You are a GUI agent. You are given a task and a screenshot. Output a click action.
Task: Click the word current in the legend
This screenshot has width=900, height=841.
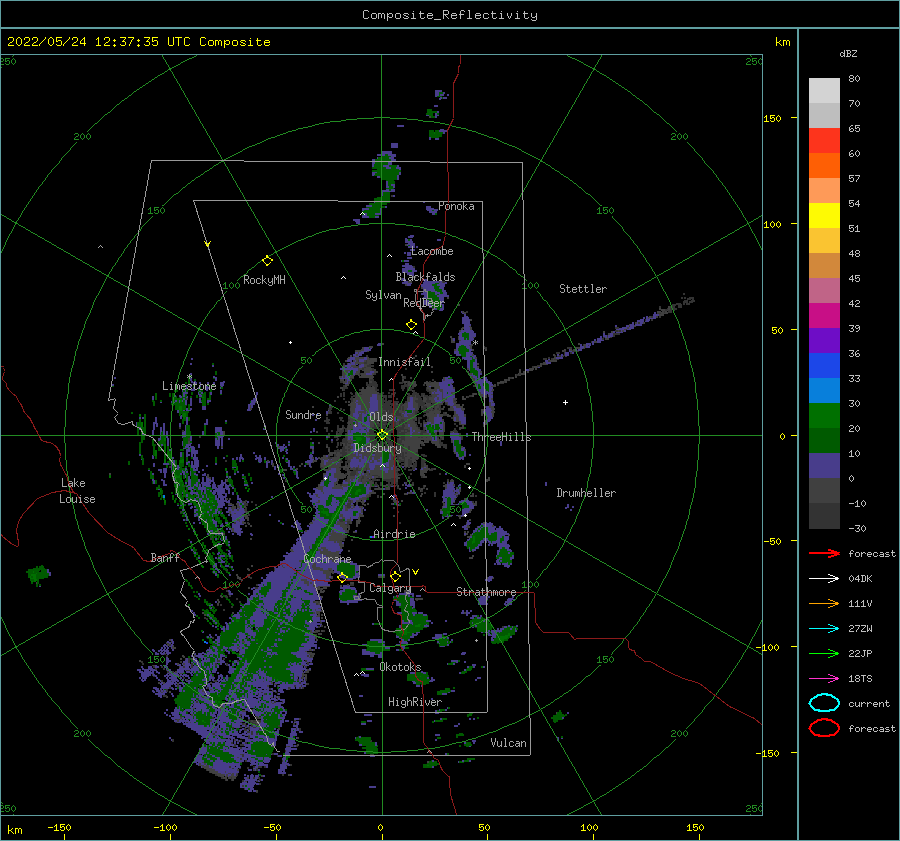click(869, 704)
